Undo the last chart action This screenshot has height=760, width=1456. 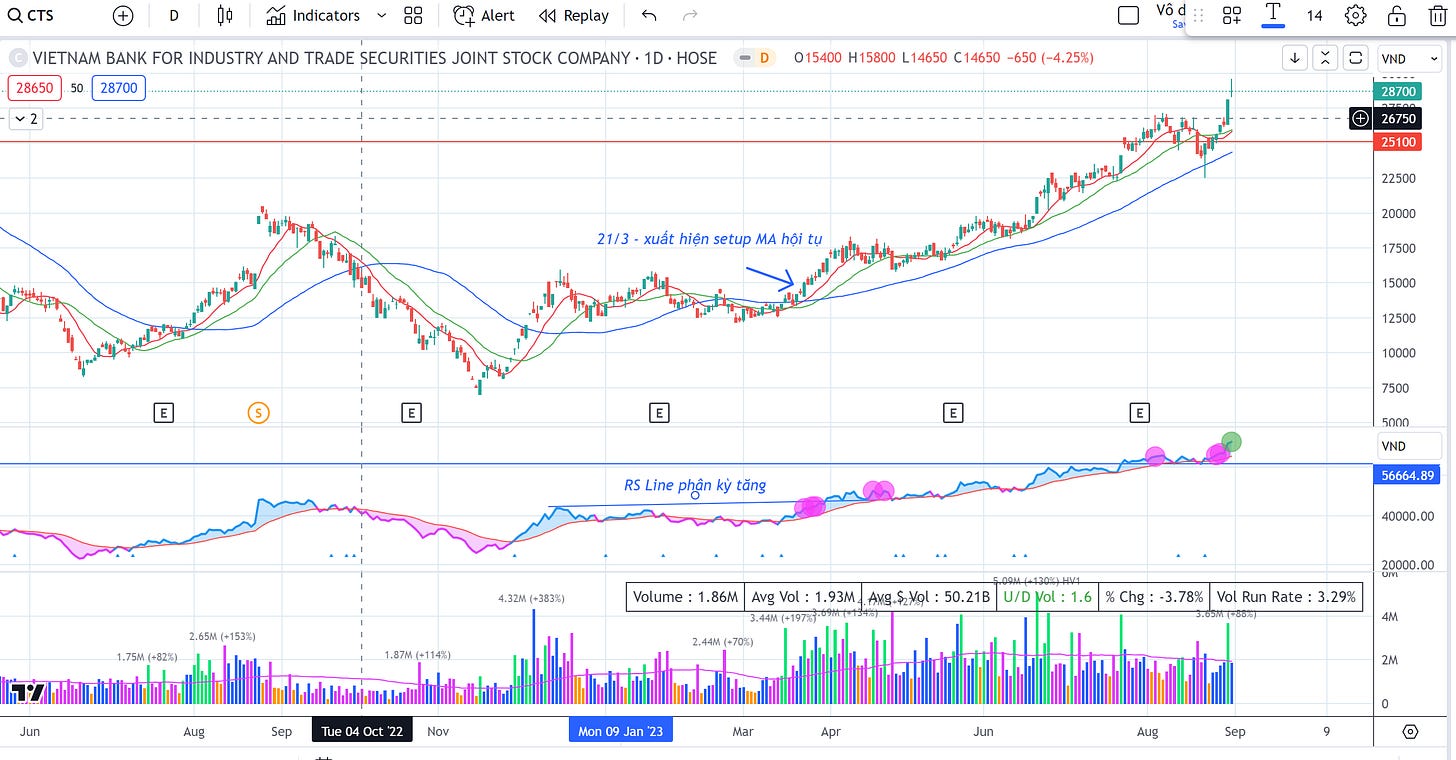coord(649,15)
